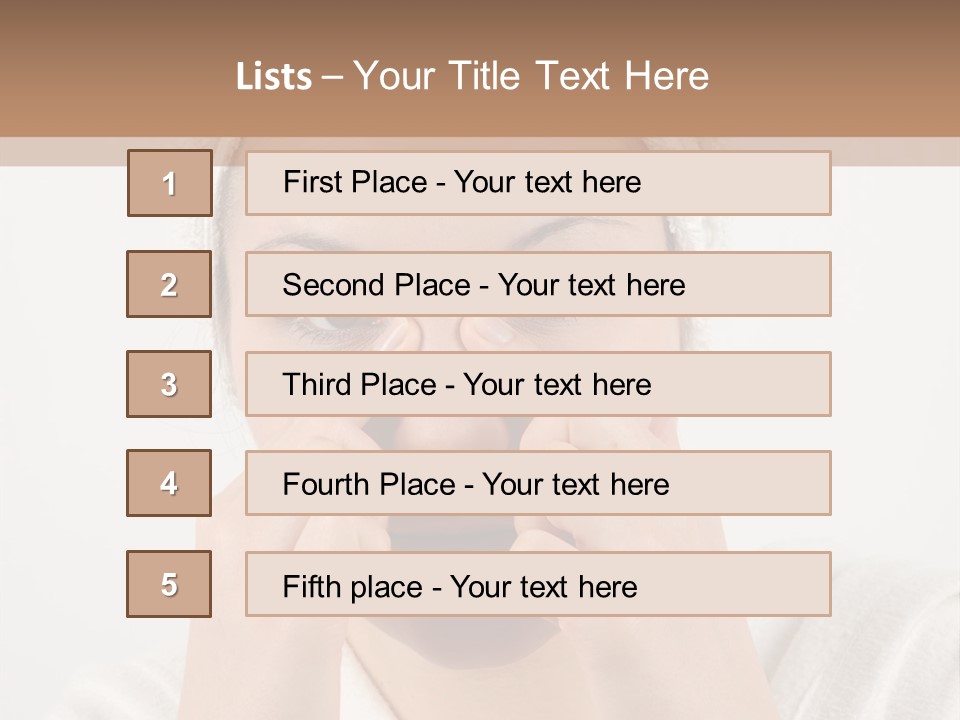This screenshot has width=960, height=720.
Task: Select the number 1 box
Action: [x=170, y=183]
